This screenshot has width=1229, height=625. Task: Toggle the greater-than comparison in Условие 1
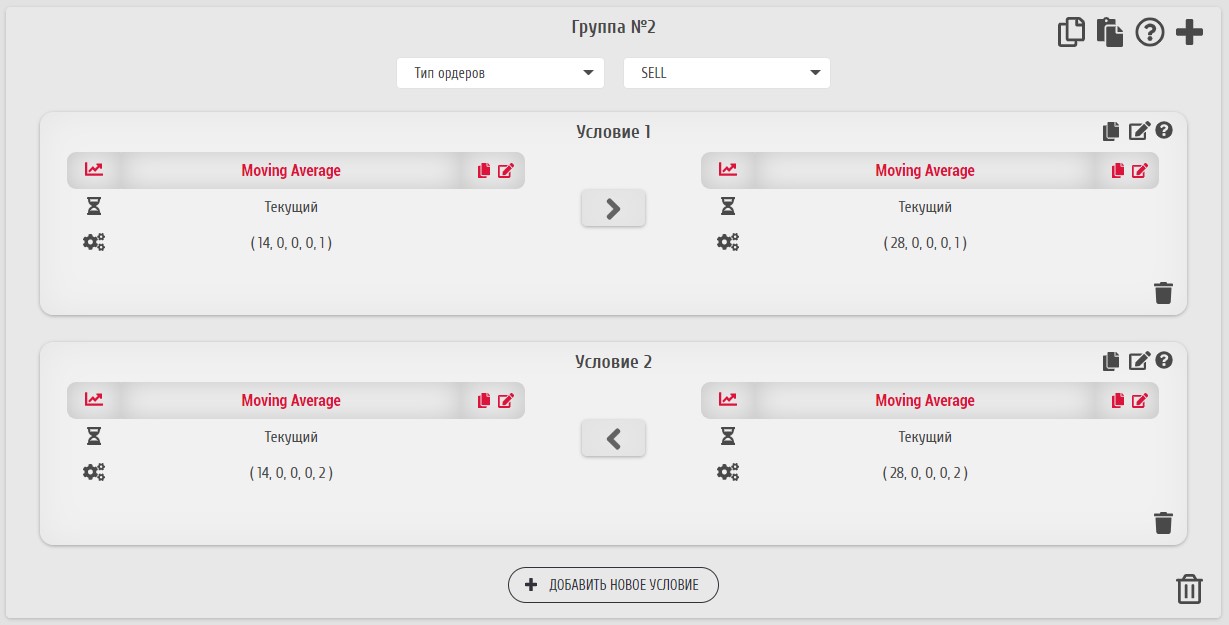tap(613, 208)
